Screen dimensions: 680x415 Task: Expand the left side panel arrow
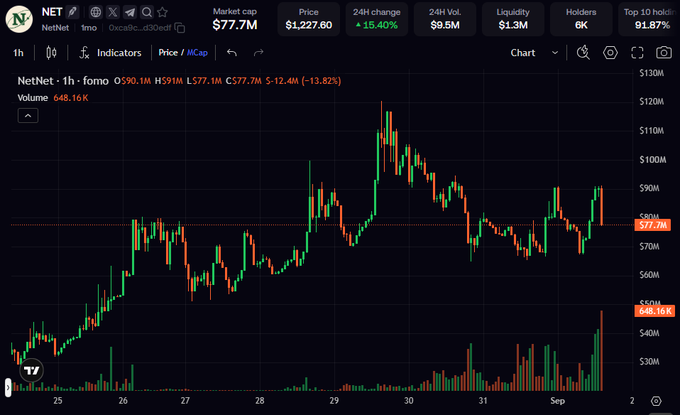(x=8, y=388)
